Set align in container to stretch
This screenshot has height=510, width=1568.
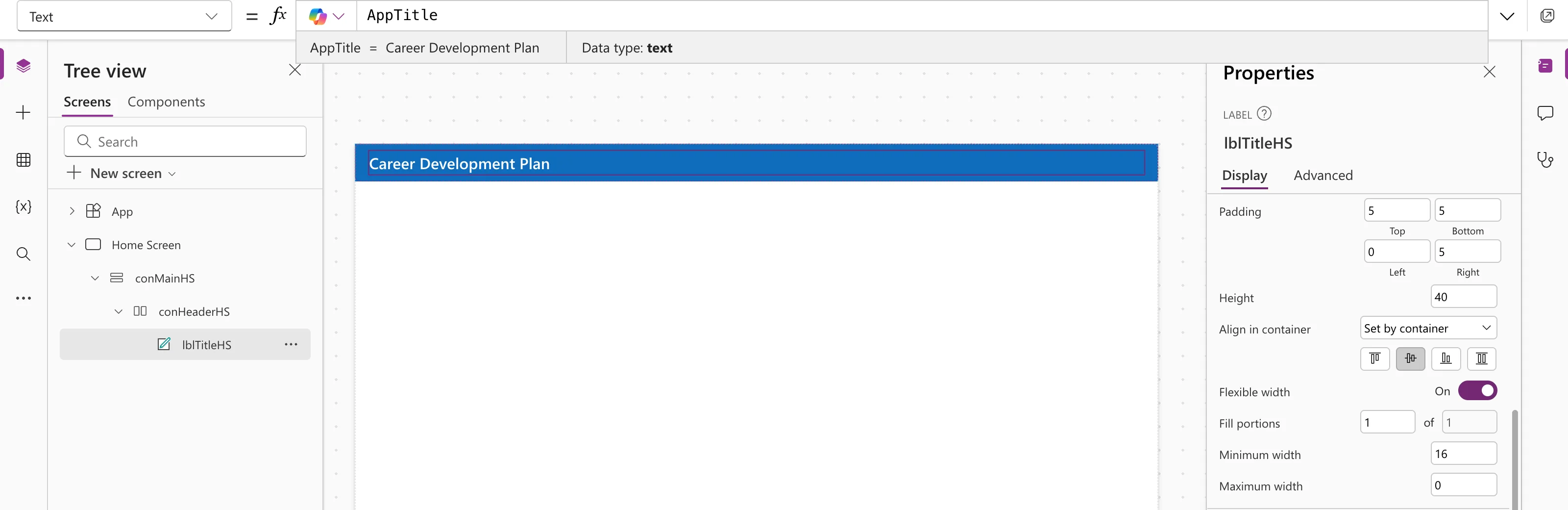coord(1482,359)
